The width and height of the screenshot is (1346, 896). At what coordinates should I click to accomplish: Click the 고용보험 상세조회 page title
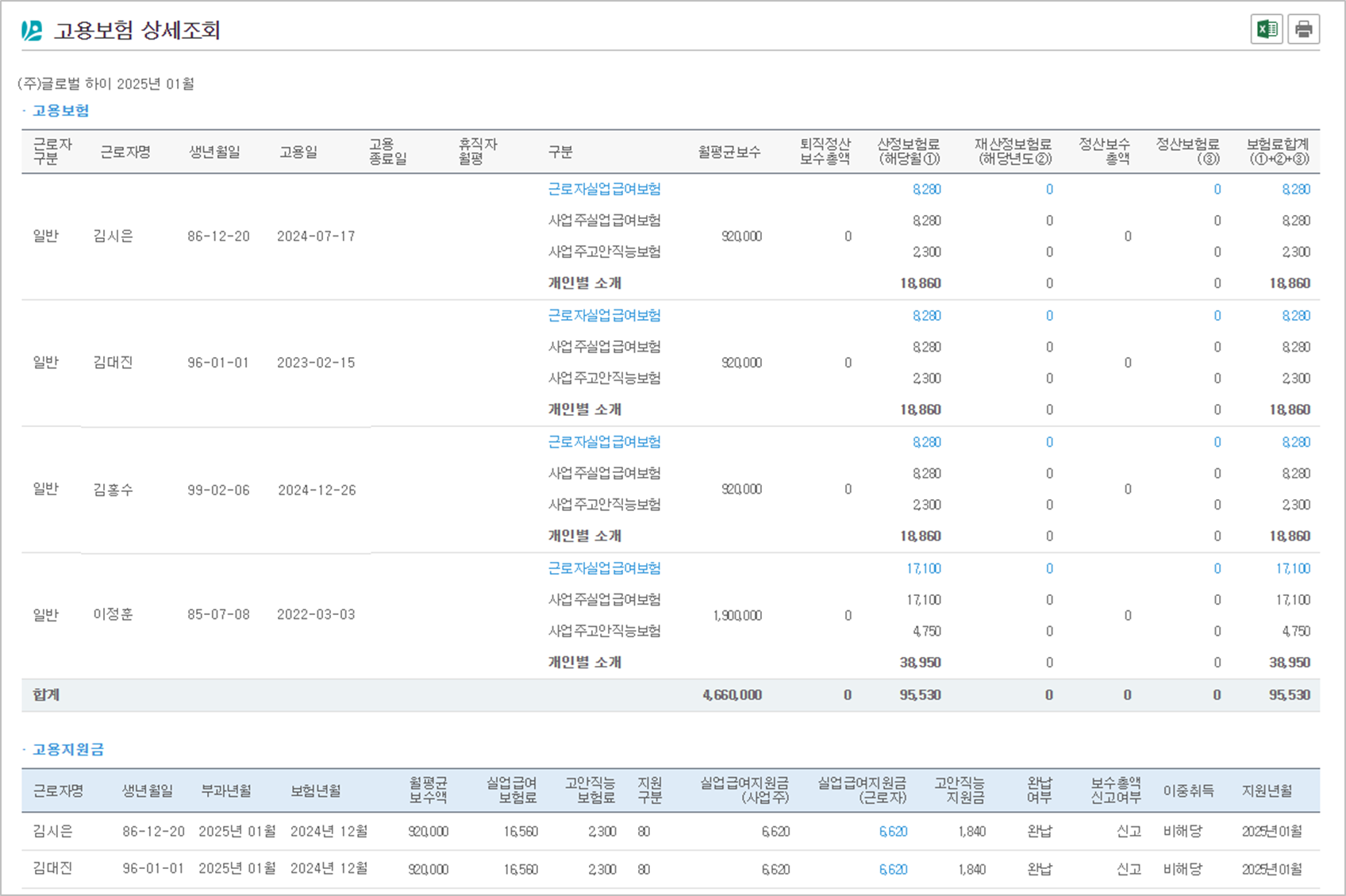click(x=137, y=30)
